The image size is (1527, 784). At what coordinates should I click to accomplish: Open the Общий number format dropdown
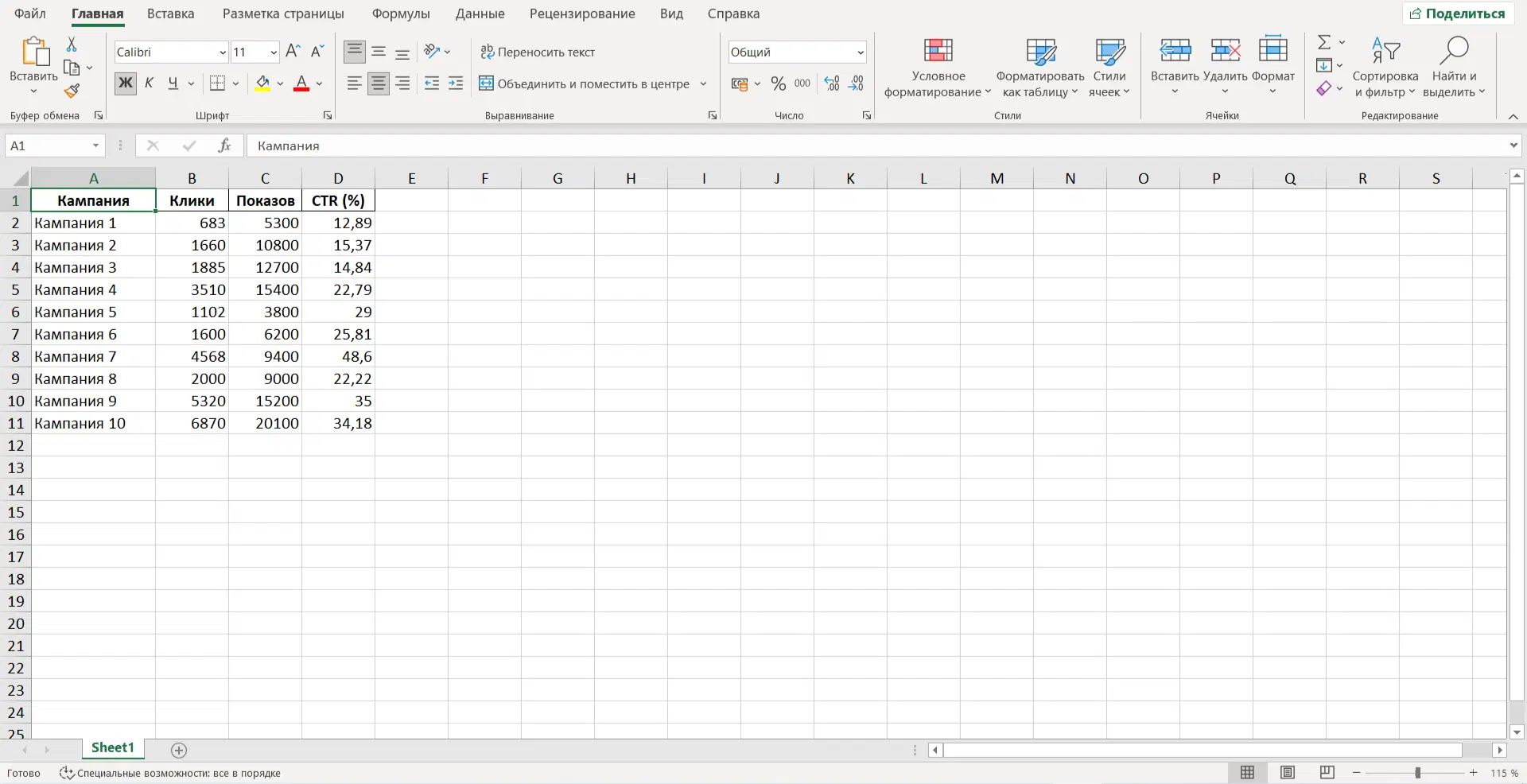tap(861, 52)
